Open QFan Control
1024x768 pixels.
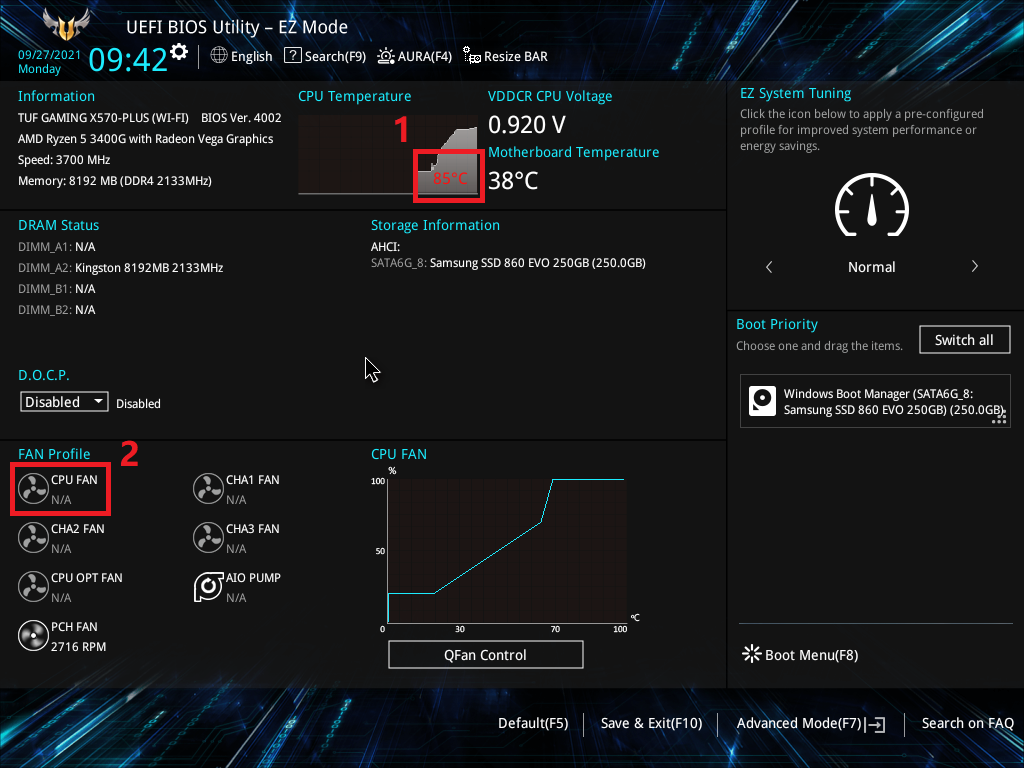click(x=485, y=654)
